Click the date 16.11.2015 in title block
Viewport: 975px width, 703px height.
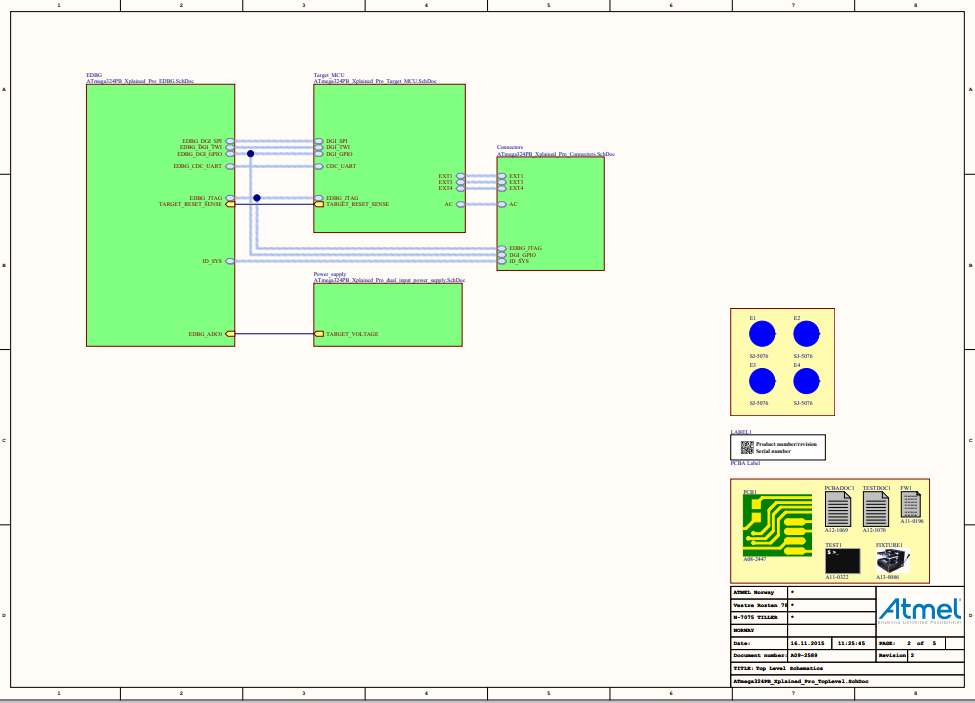click(x=807, y=643)
